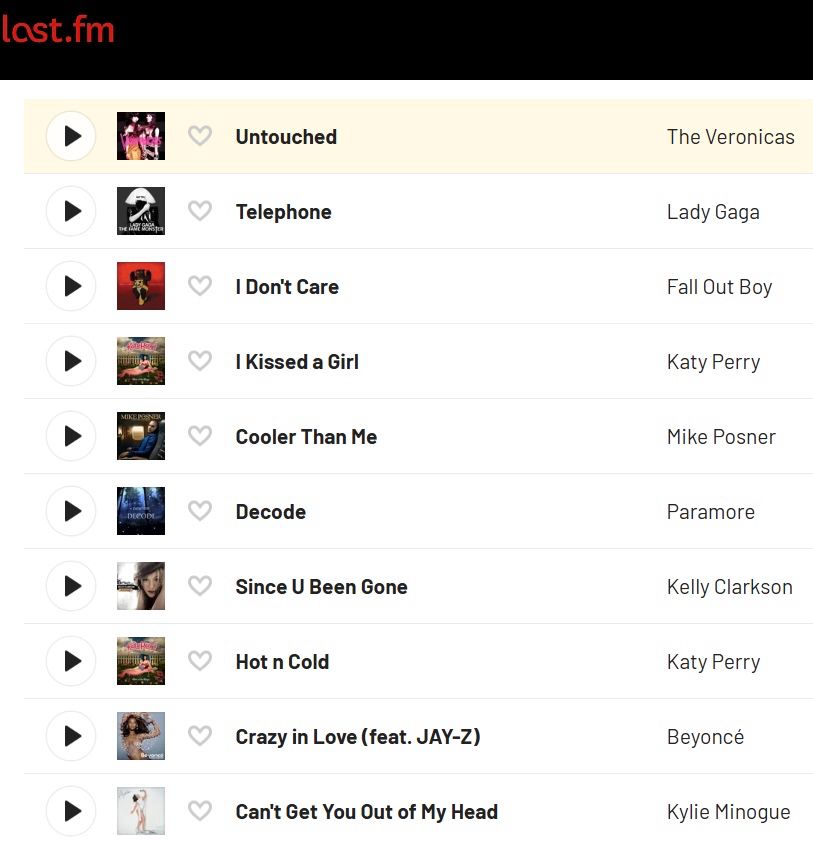Toggle love heart on Hot n Cold
This screenshot has height=841, width=813.
[x=200, y=661]
